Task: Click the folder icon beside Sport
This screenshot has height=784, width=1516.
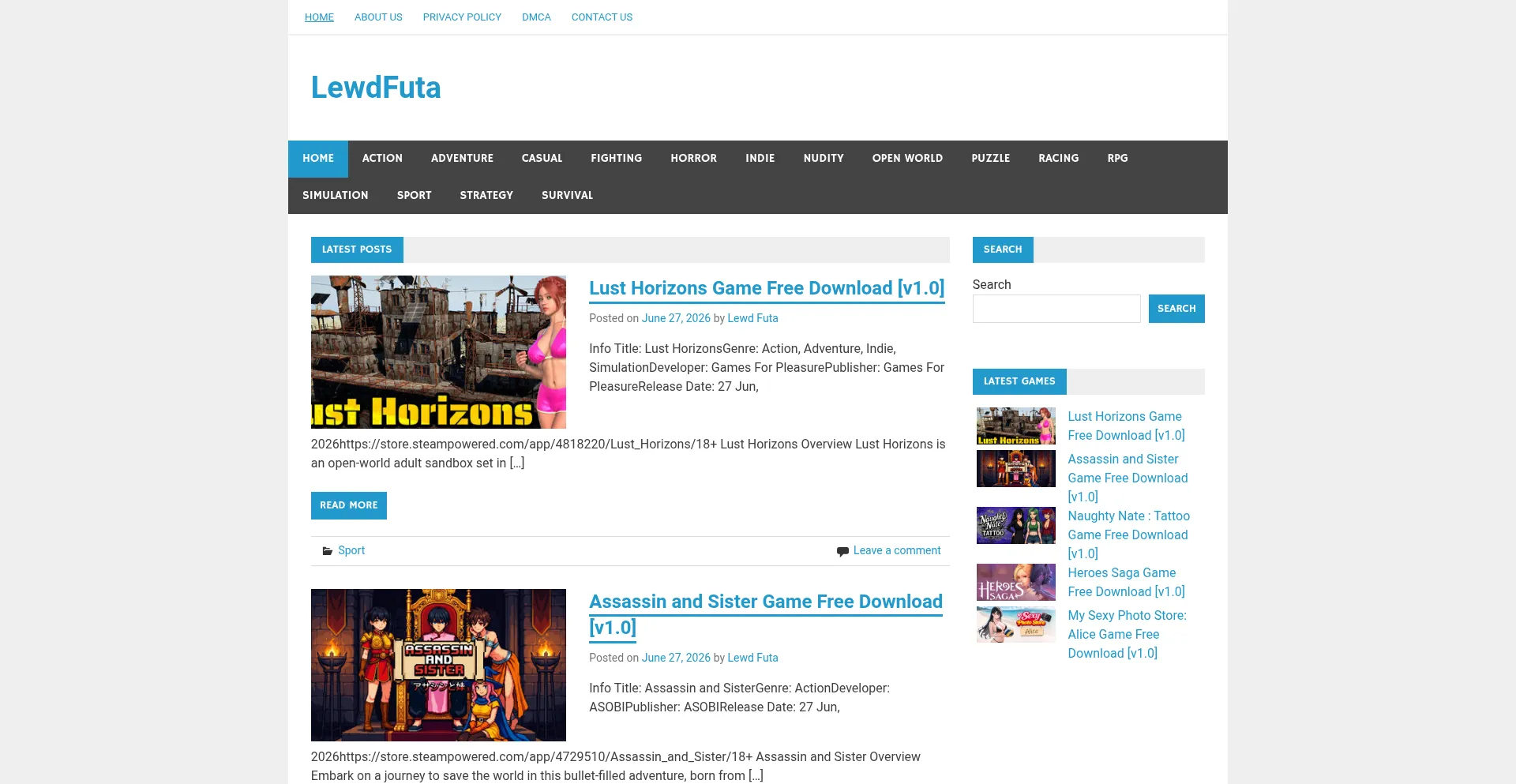Action: coord(327,551)
